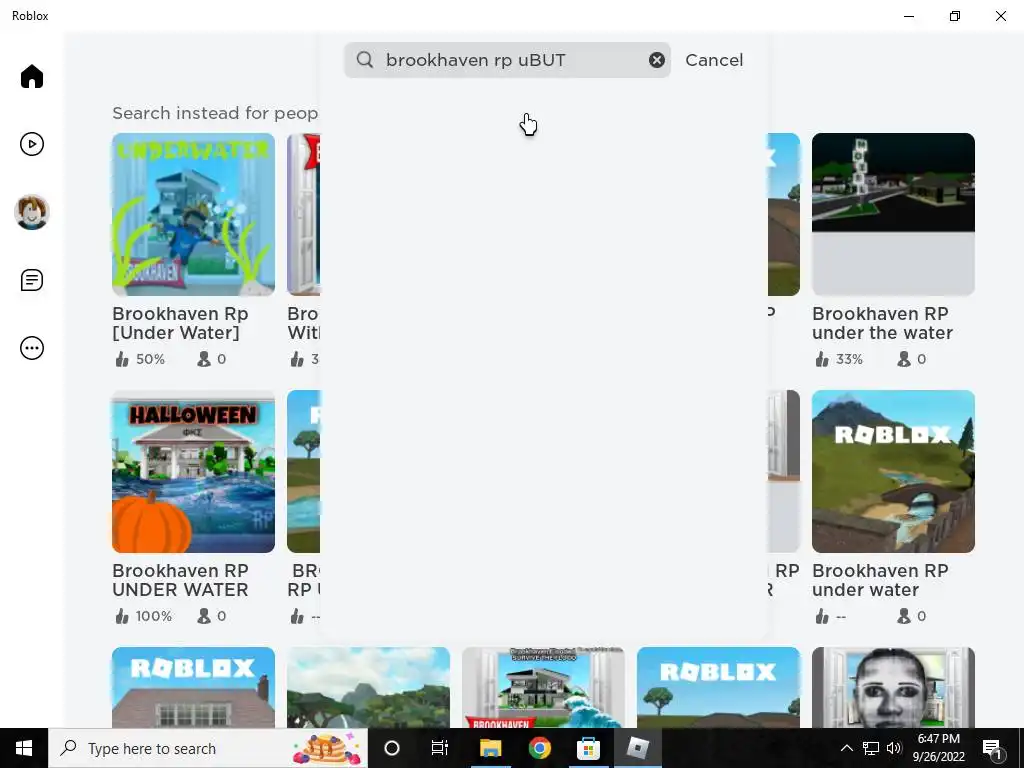
Task: Open Windows Start menu
Action: tap(24, 748)
